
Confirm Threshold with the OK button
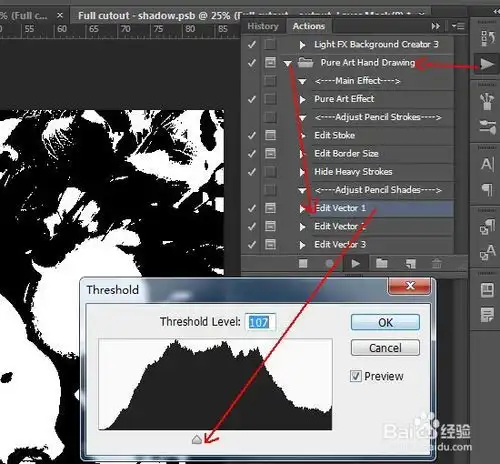[x=385, y=322]
